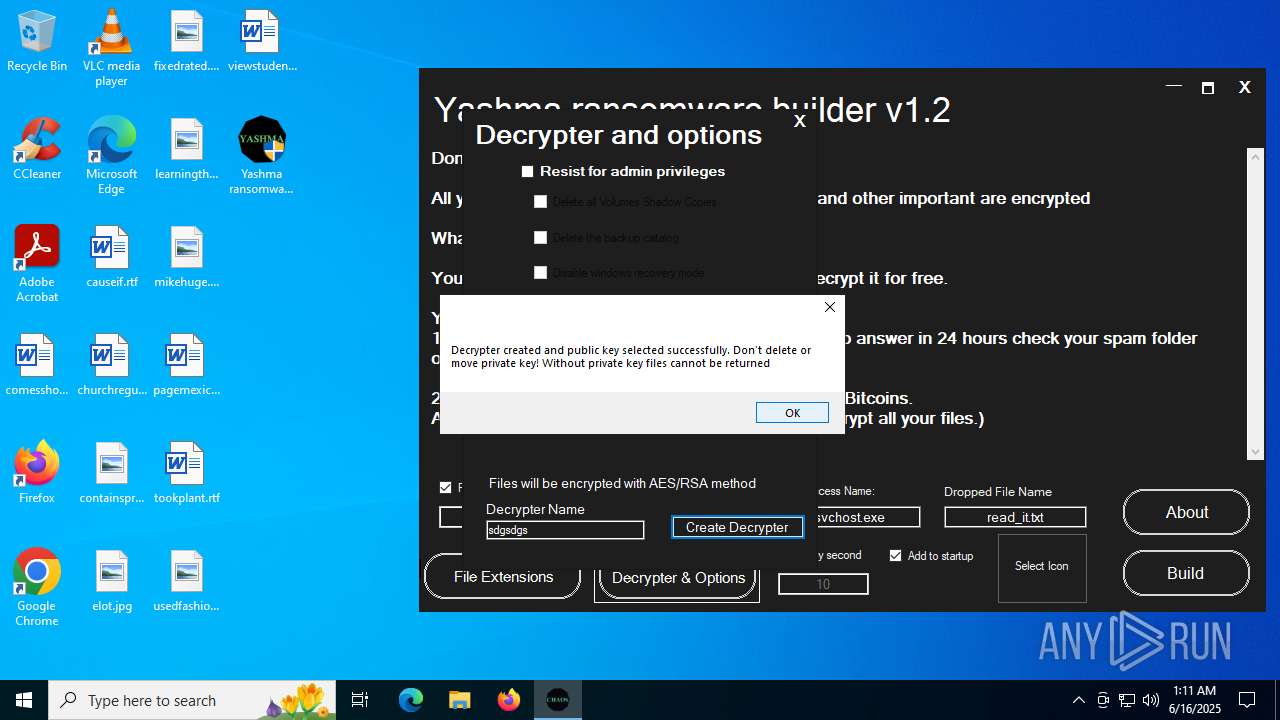Click the Build button
The height and width of the screenshot is (720, 1280).
pyautogui.click(x=1186, y=573)
